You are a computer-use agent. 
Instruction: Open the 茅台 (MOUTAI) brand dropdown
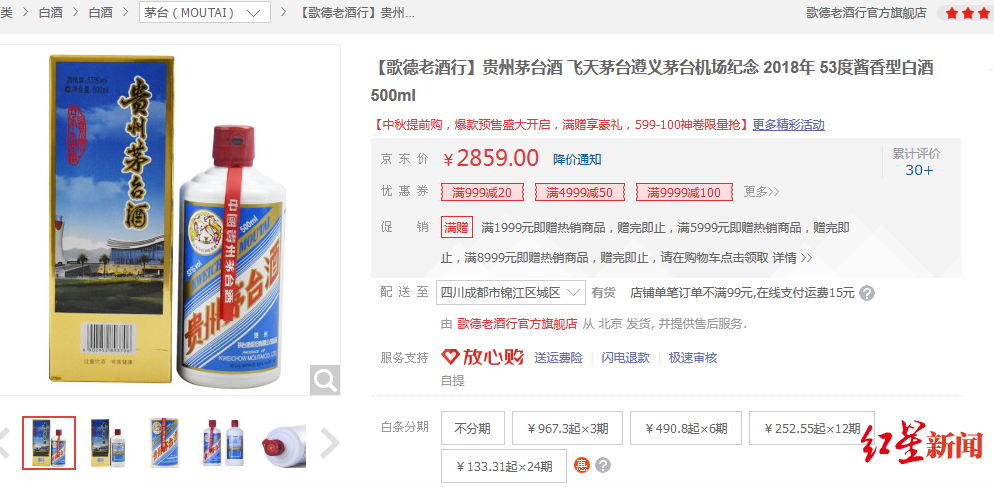(205, 12)
